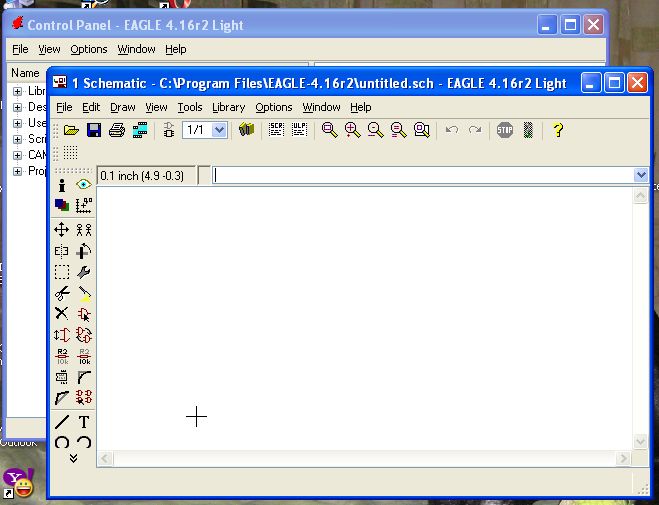Select the Add part tool
The width and height of the screenshot is (659, 505).
click(84, 314)
